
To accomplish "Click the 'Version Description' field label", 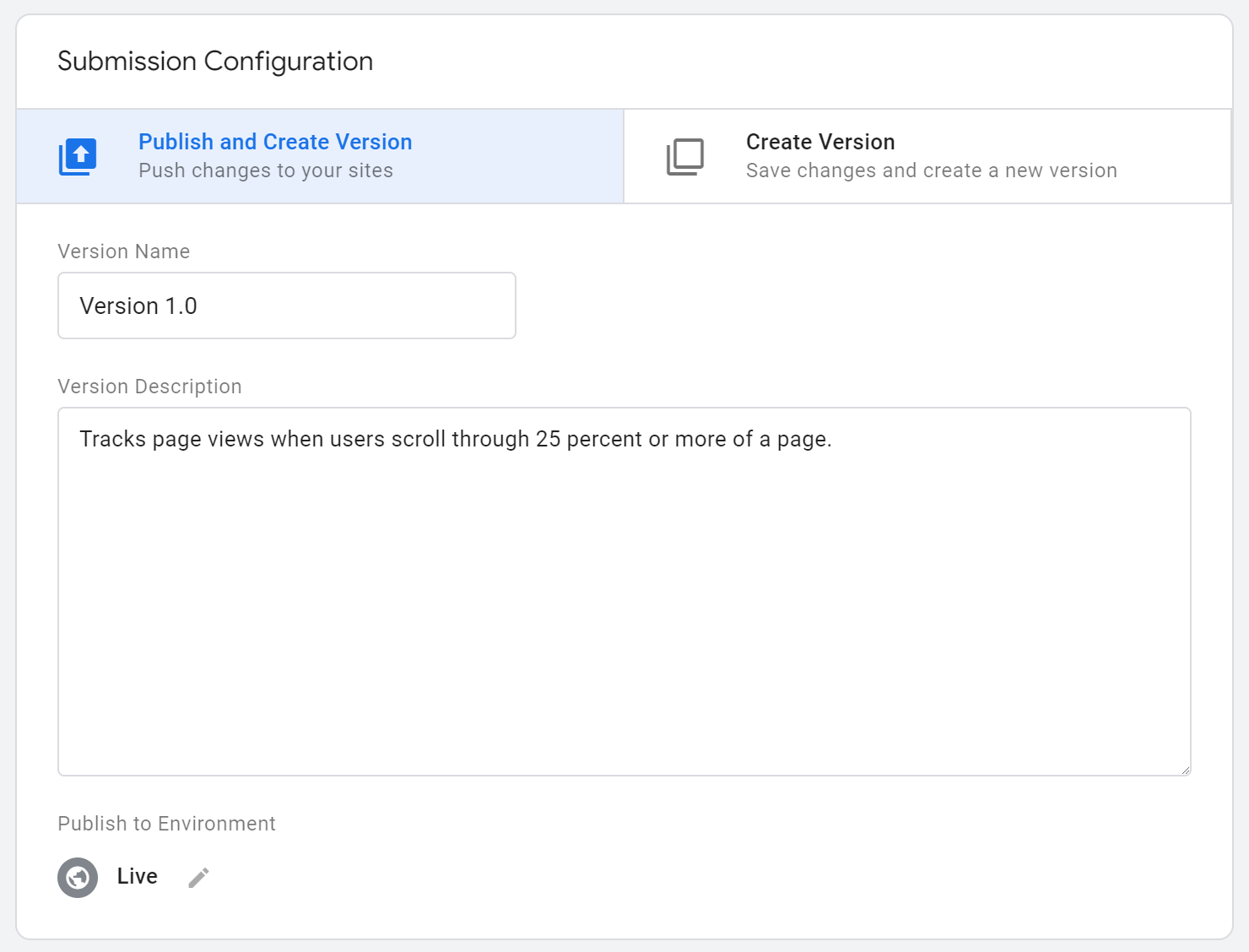I will tap(149, 387).
